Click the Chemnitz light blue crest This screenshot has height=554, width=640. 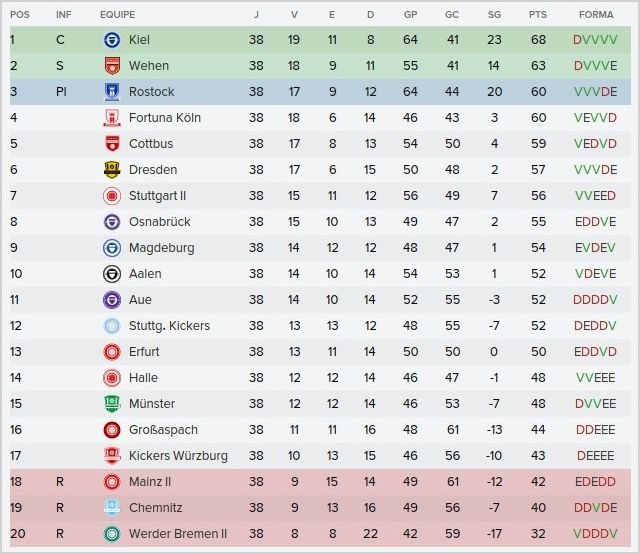[112, 508]
